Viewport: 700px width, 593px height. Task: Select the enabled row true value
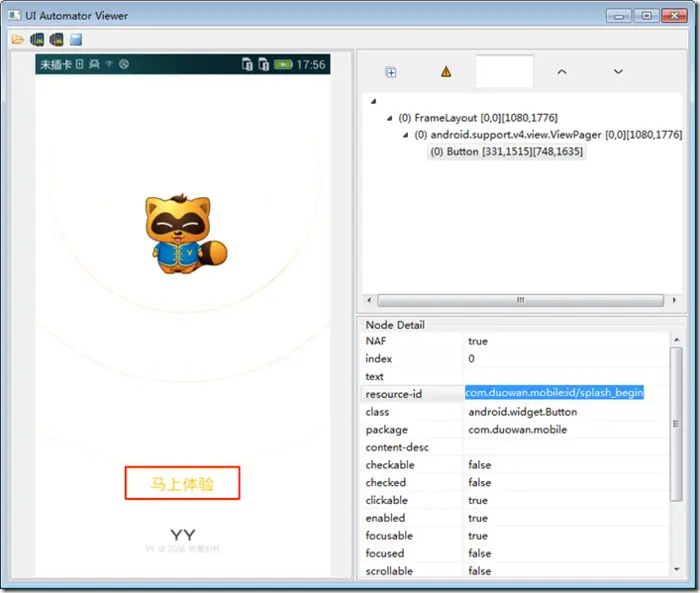click(478, 518)
